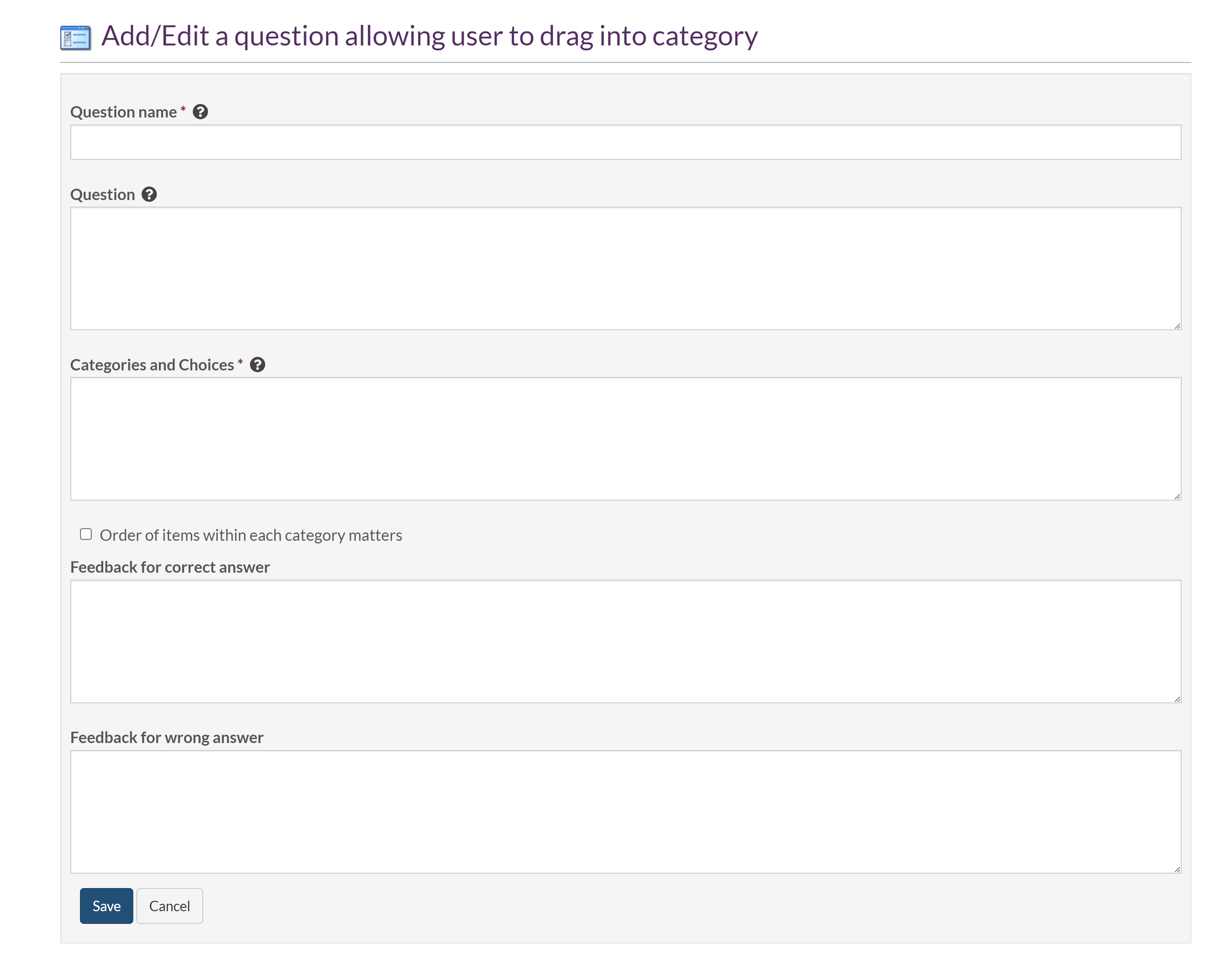Cancel editing the question
This screenshot has height=968, width=1232.
(170, 906)
